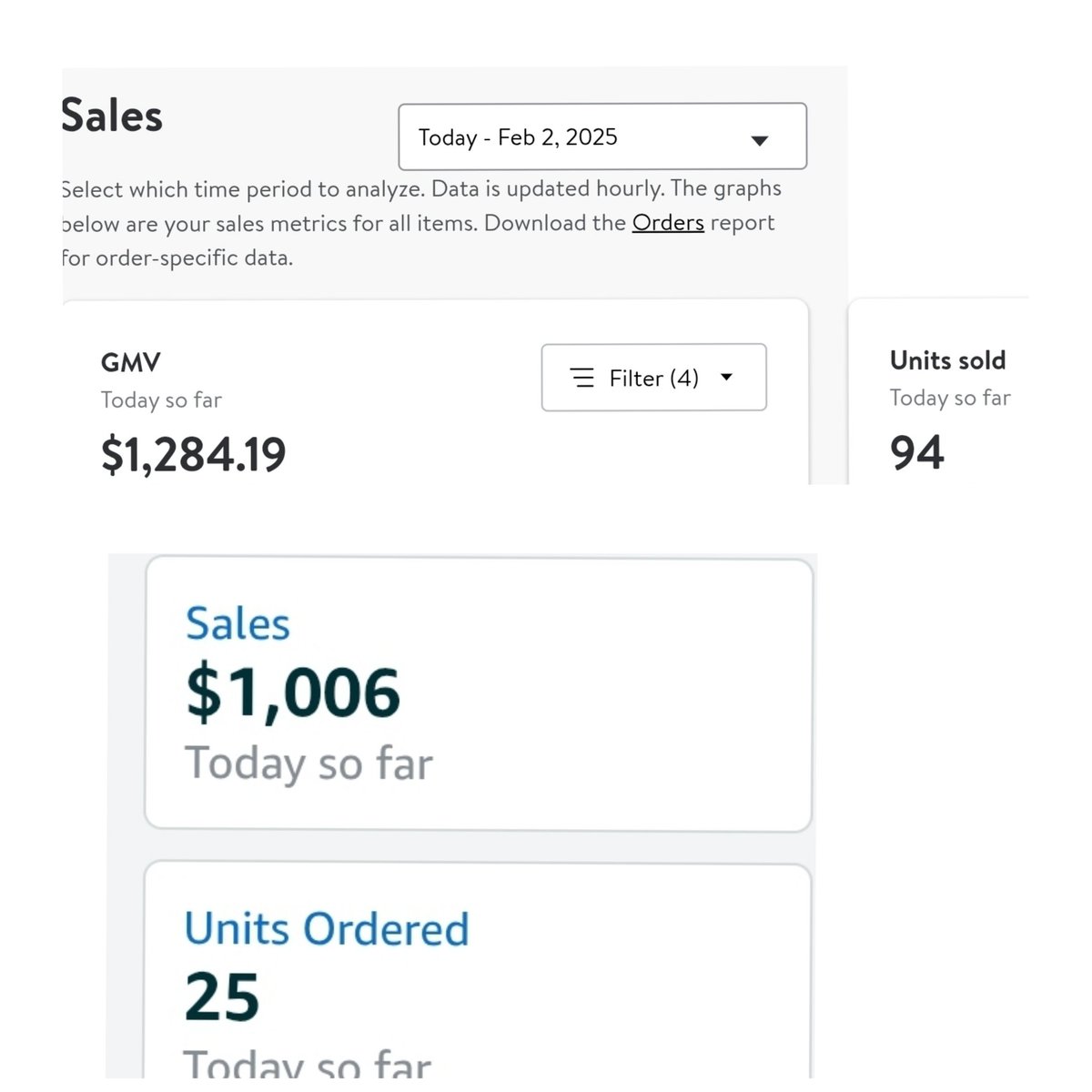This screenshot has height=1092, width=1092.
Task: Click "Today so far" under GMV
Action: coord(161,400)
